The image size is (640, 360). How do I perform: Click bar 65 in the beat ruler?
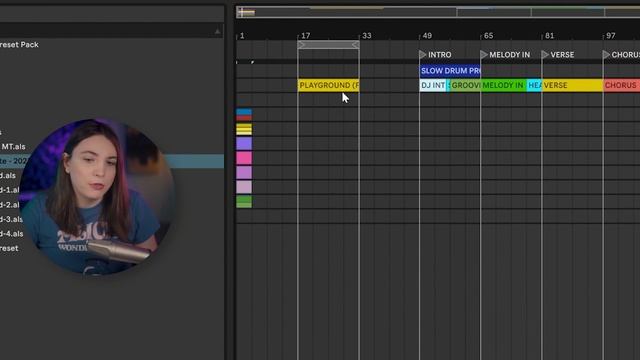(489, 36)
